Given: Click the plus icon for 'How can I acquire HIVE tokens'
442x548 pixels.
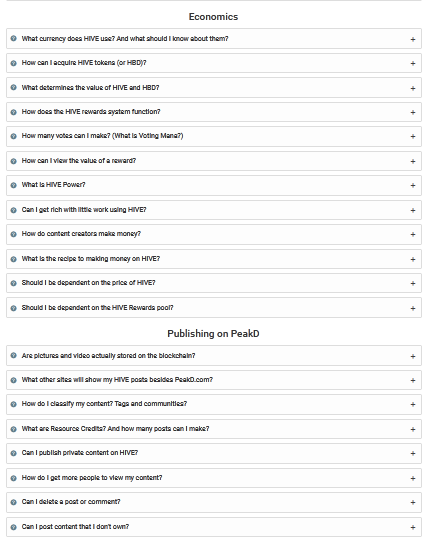Looking at the screenshot, I should (x=413, y=64).
